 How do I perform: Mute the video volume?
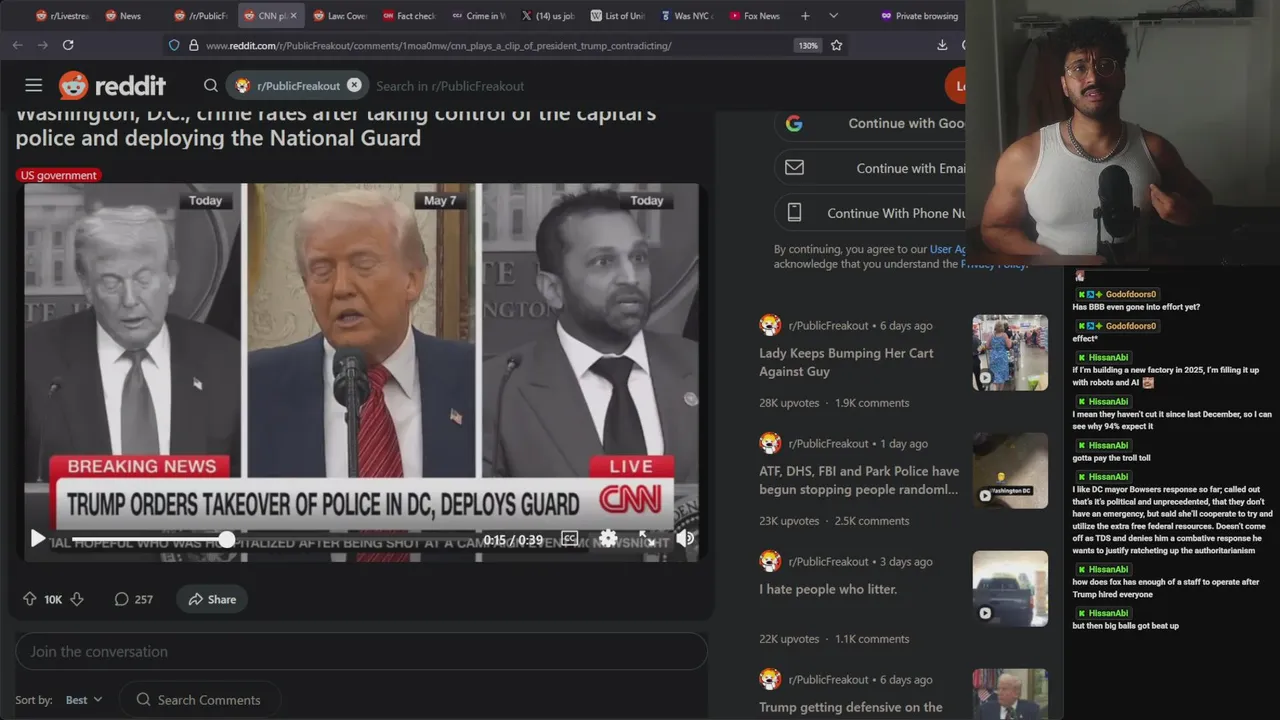pos(685,539)
